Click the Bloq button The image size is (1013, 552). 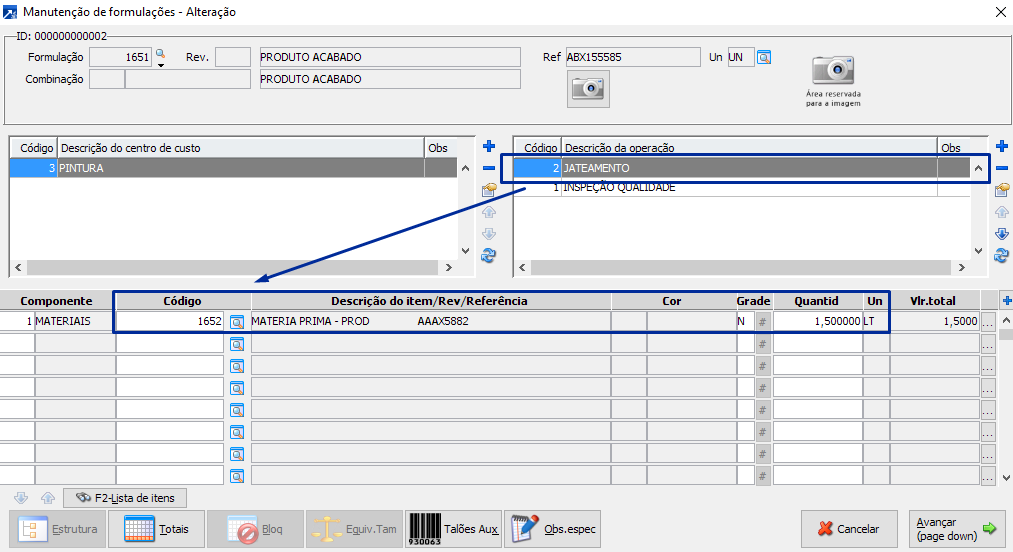pyautogui.click(x=255, y=529)
